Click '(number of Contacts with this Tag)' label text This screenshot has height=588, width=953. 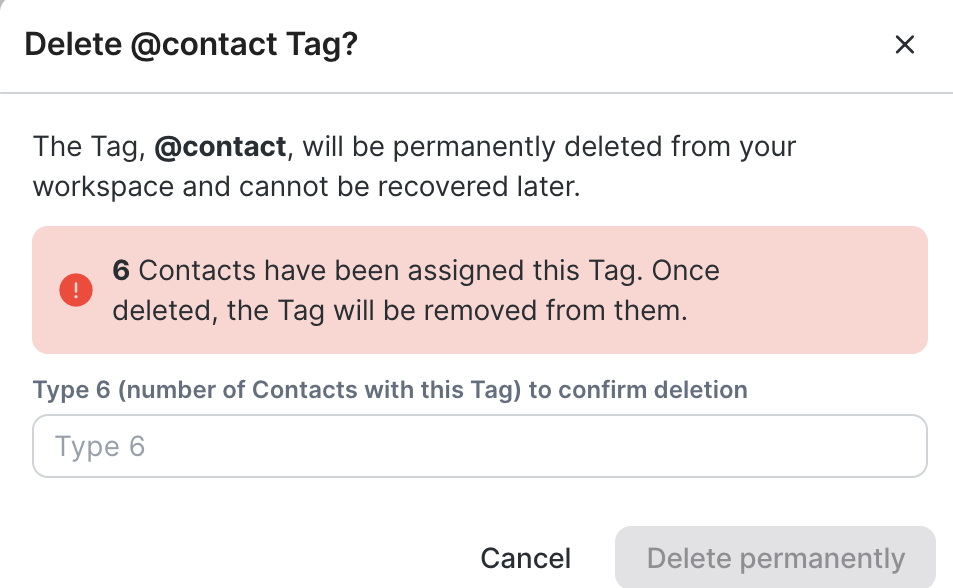click(320, 389)
